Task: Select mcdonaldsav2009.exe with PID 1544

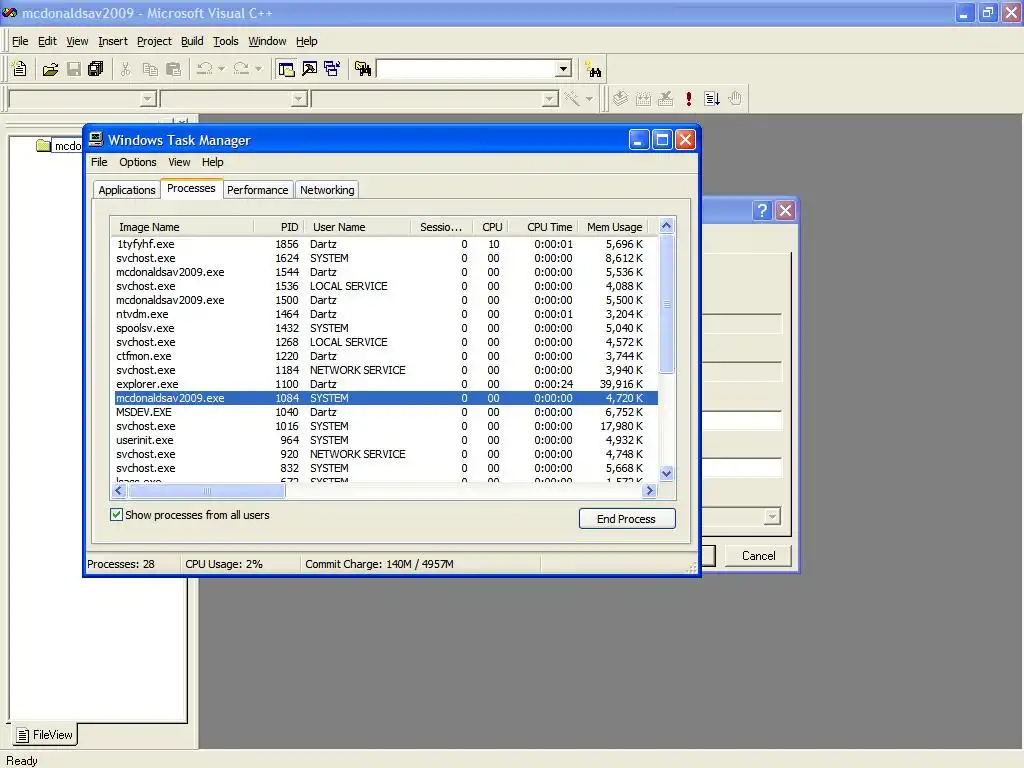Action: pyautogui.click(x=385, y=272)
